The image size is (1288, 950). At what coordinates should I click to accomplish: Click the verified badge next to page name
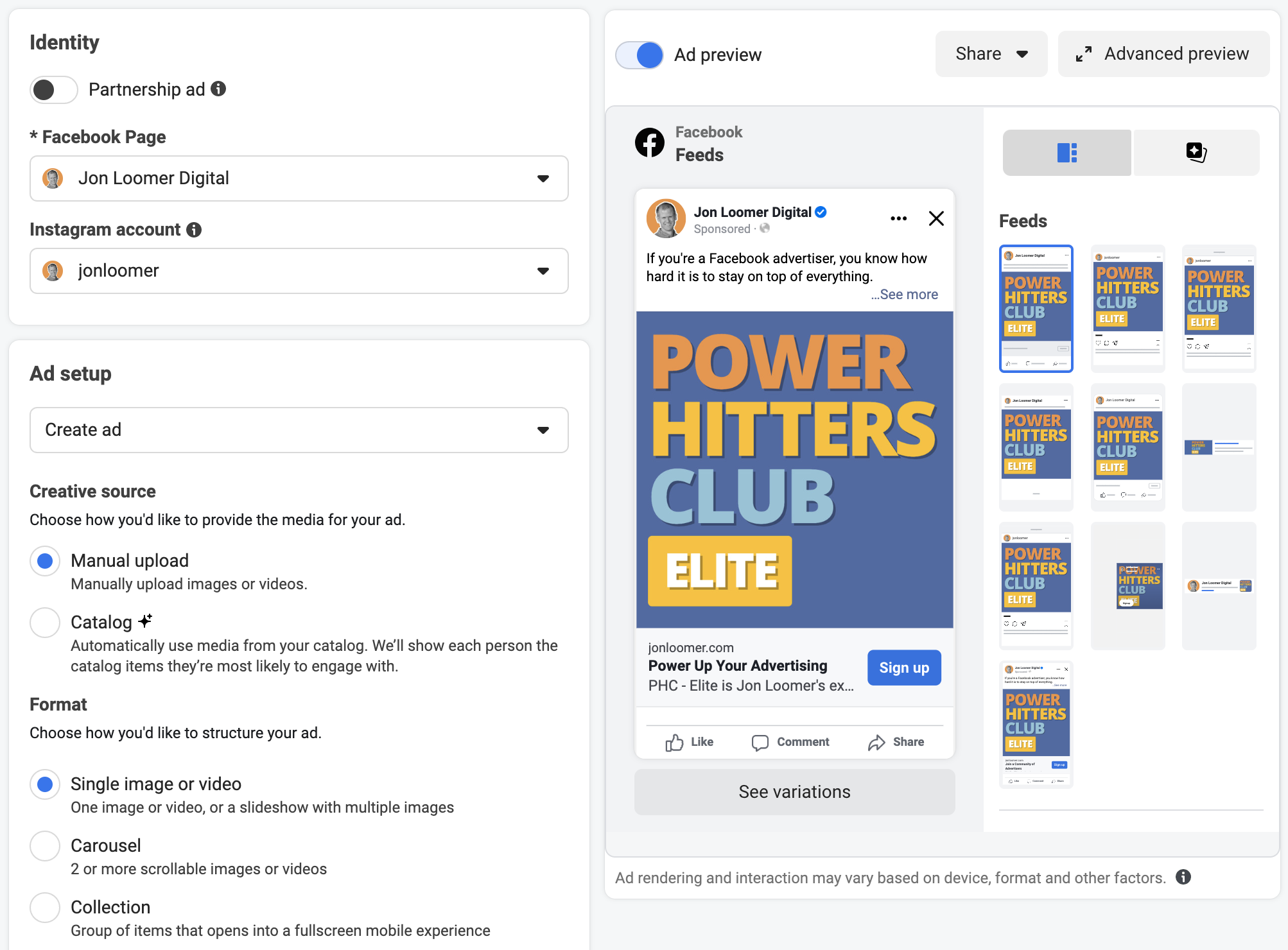821,212
